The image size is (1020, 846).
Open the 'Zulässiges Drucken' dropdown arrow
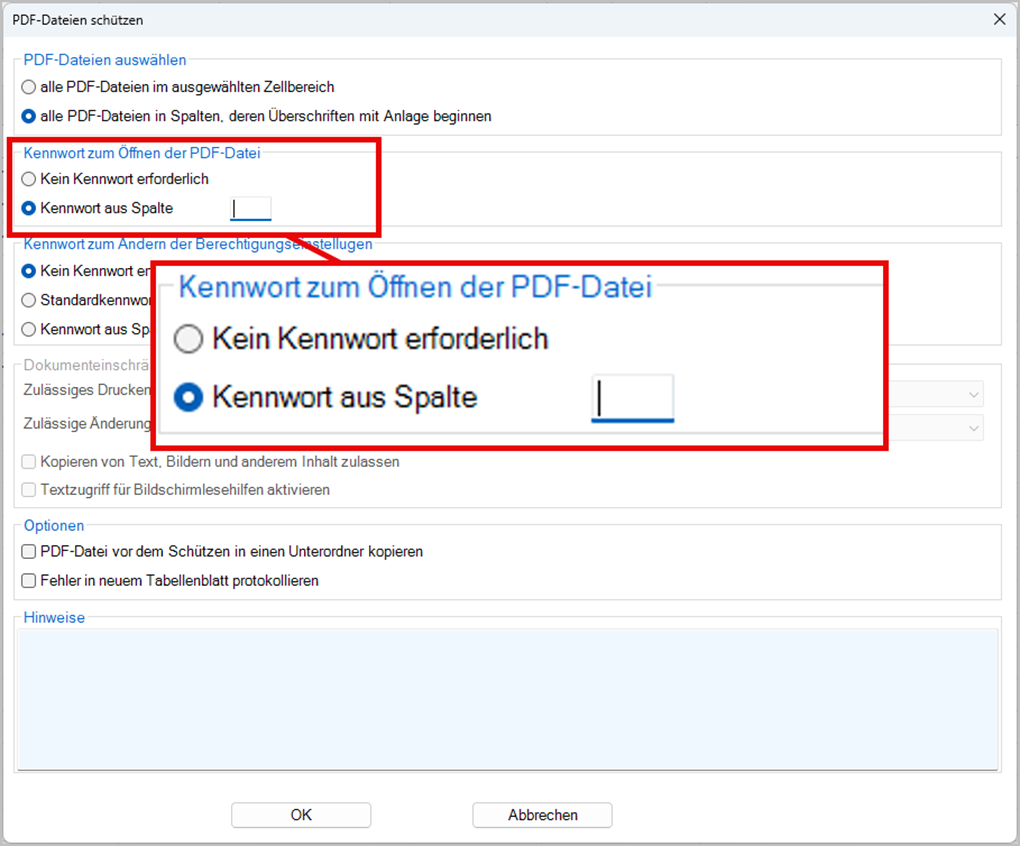point(974,395)
